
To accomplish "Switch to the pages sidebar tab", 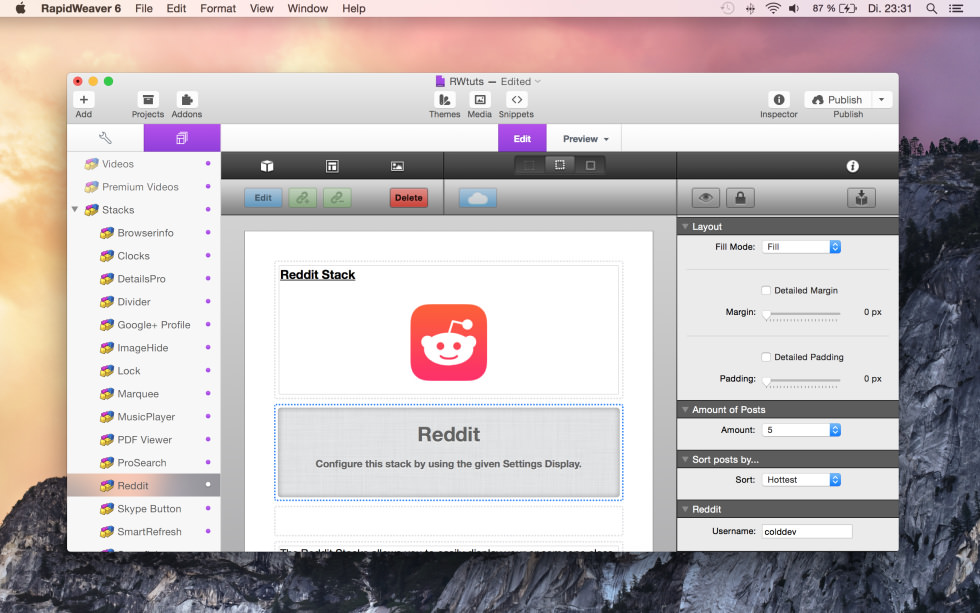I will pos(182,138).
